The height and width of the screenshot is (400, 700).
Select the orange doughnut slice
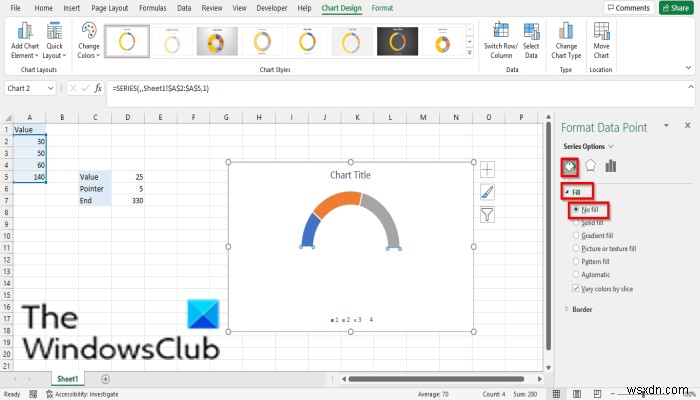(338, 203)
